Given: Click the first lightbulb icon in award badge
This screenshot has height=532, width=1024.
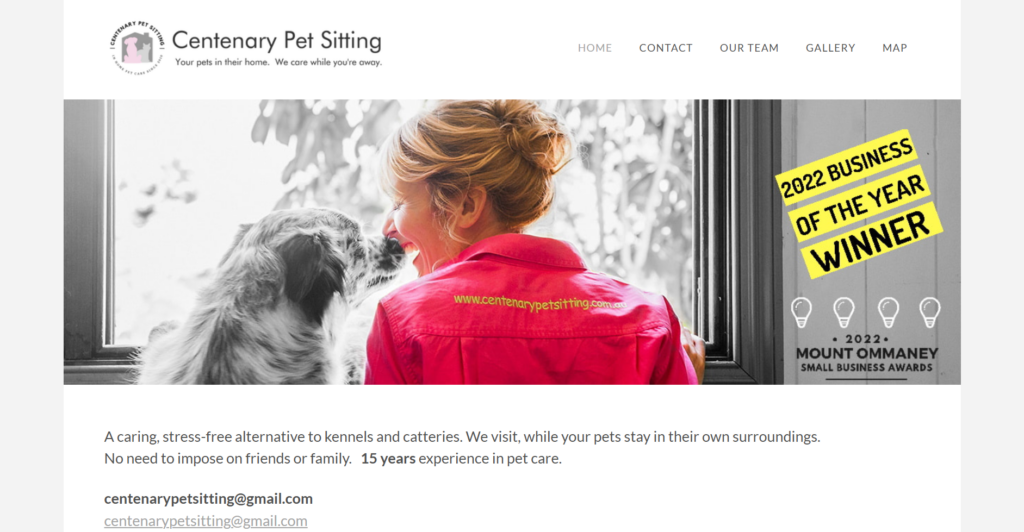Looking at the screenshot, I should (x=801, y=312).
